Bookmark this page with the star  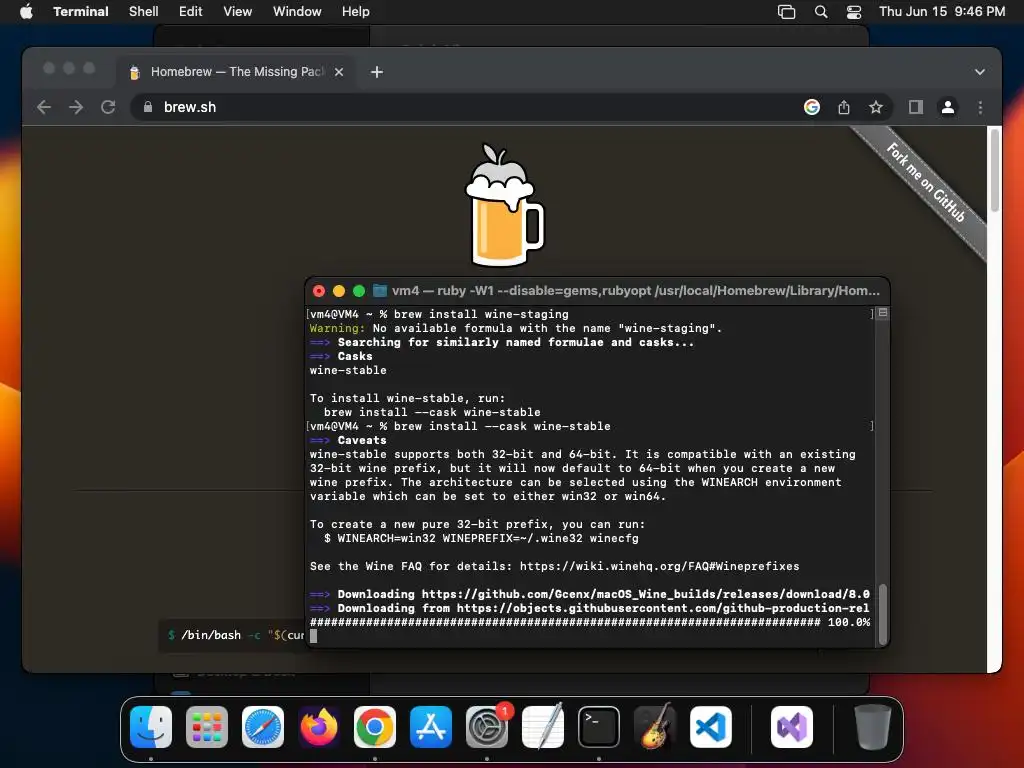pyautogui.click(x=876, y=107)
